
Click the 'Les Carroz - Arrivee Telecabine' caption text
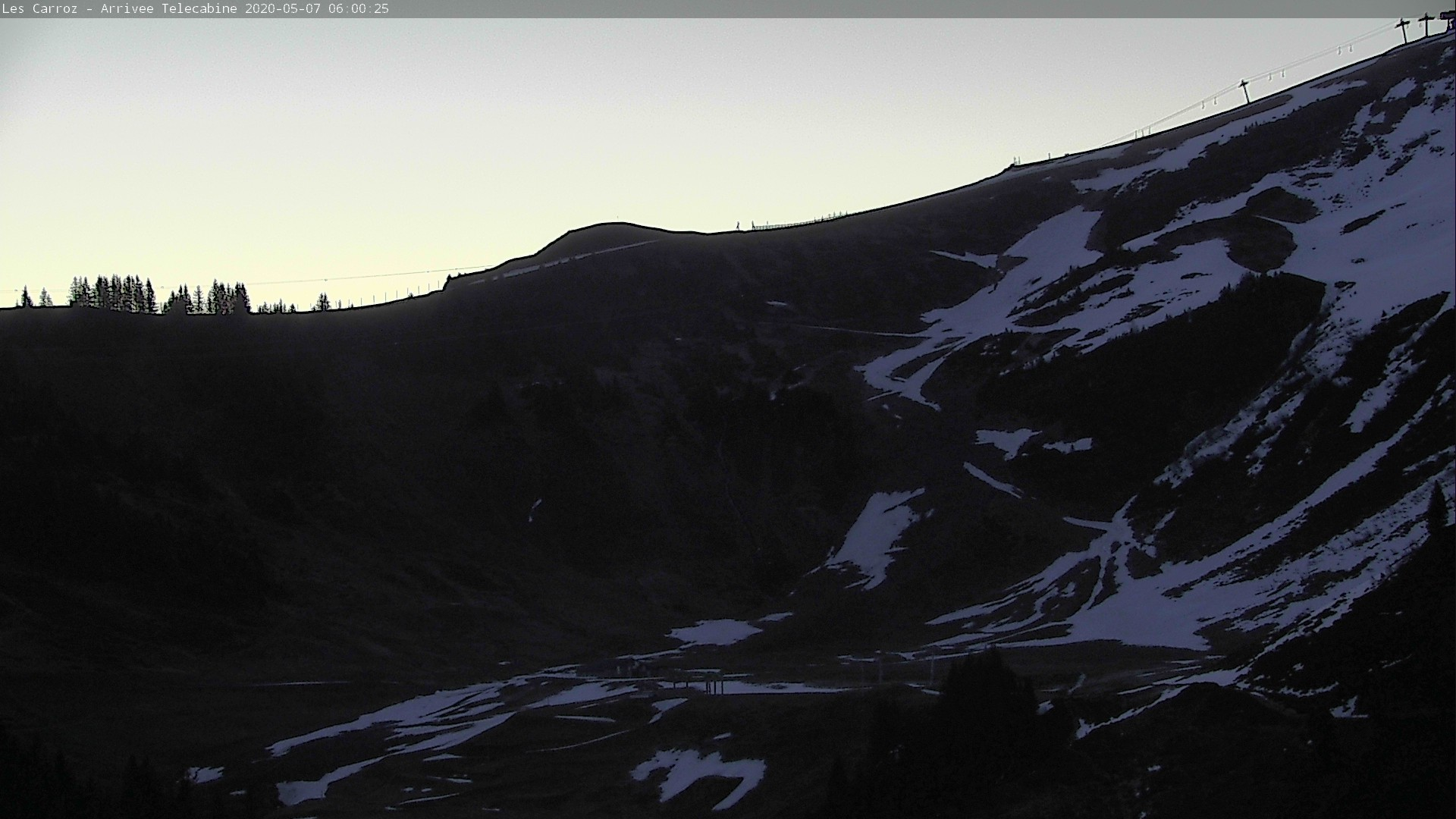pos(120,9)
